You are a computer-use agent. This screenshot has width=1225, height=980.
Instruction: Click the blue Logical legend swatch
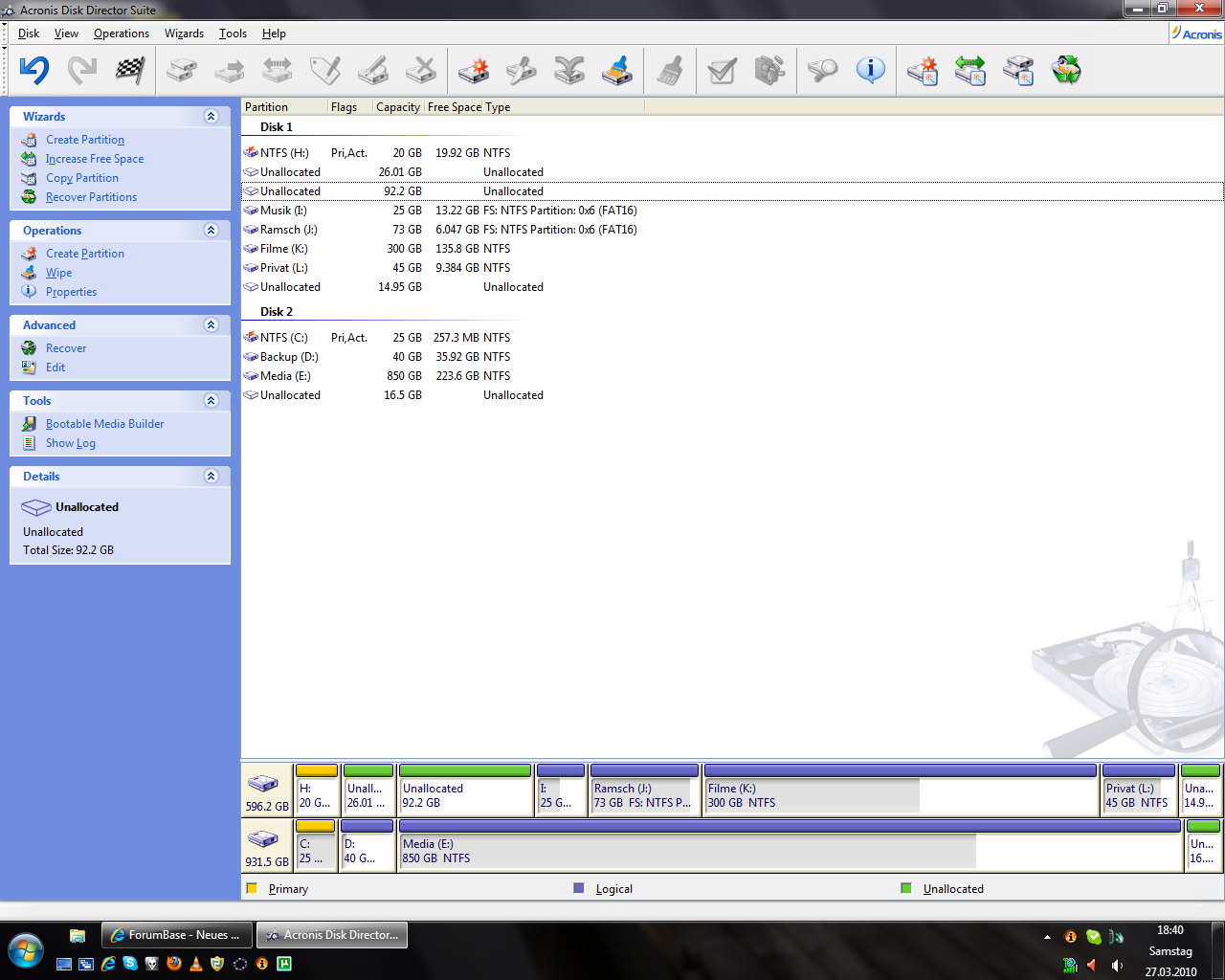pyautogui.click(x=578, y=888)
